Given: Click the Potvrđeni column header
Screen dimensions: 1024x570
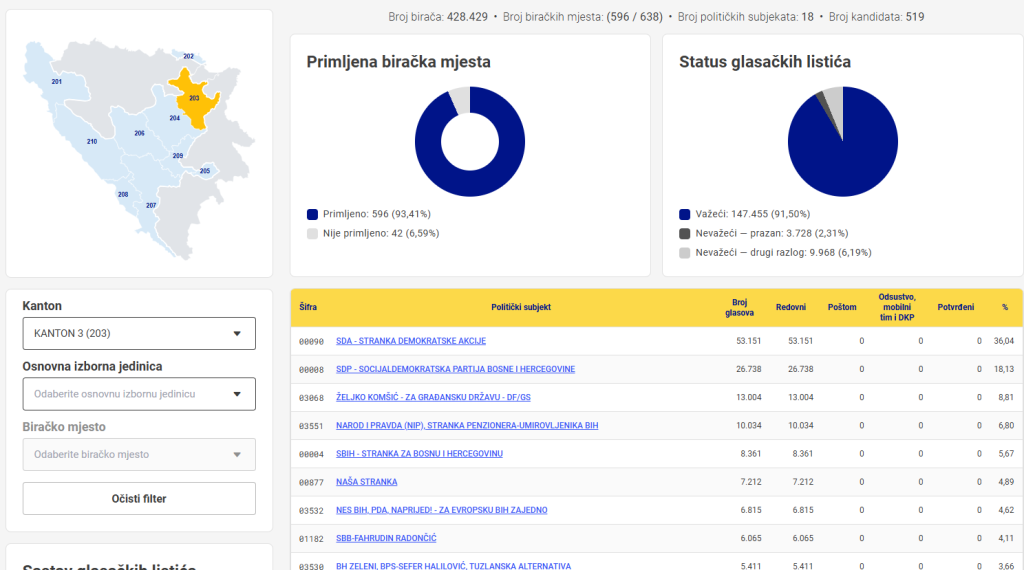Looking at the screenshot, I should tap(955, 307).
